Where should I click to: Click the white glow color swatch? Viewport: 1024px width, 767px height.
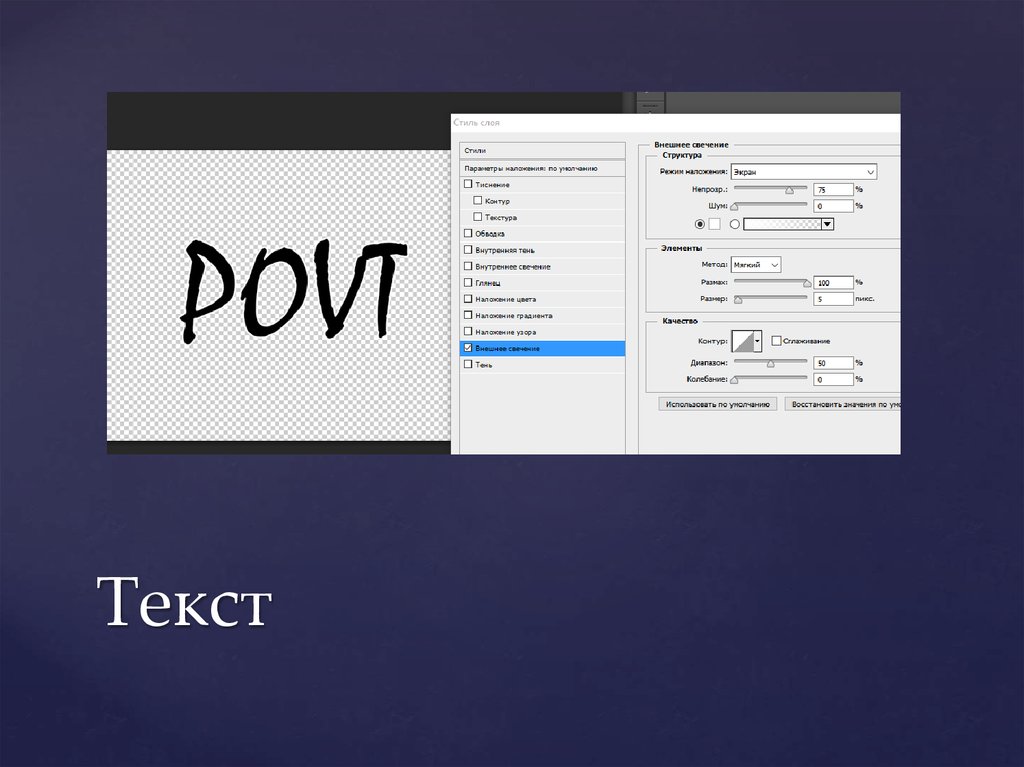coord(714,224)
